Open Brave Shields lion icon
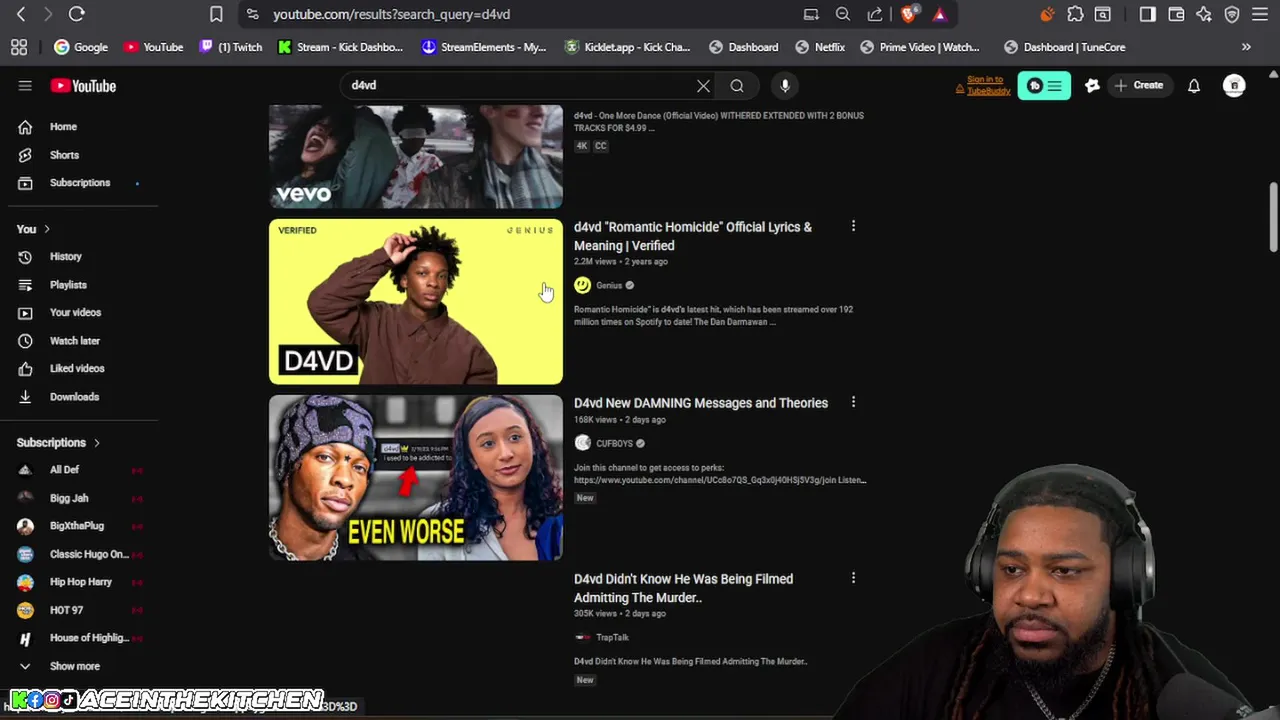 (908, 14)
